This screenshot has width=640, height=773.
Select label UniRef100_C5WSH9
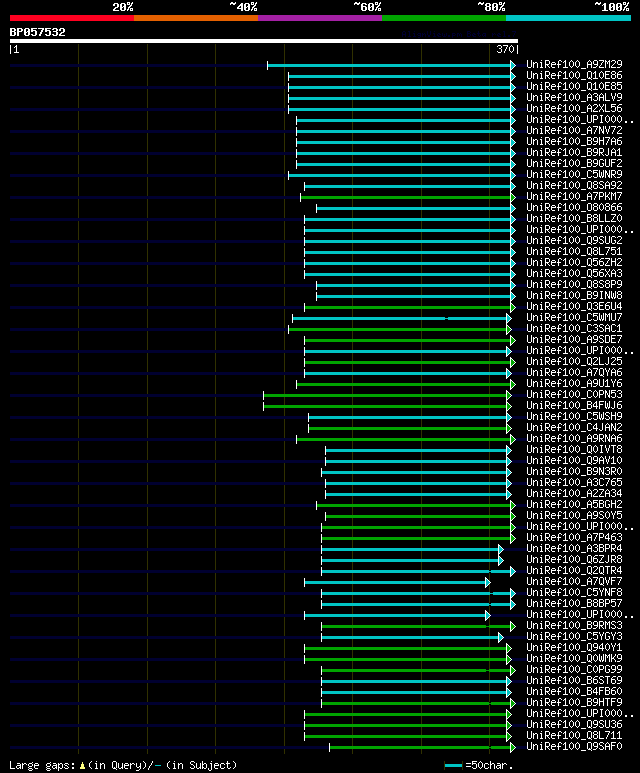pos(574,417)
